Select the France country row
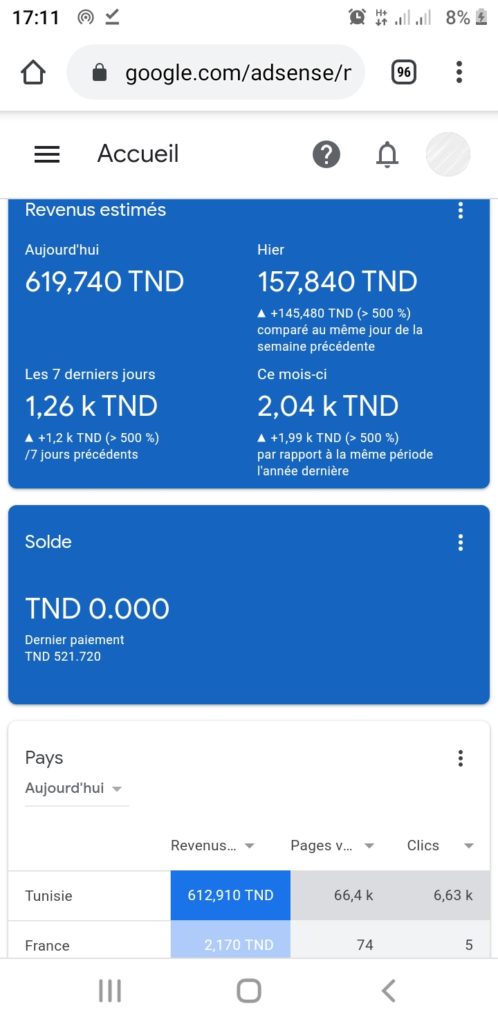Image resolution: width=498 pixels, height=1024 pixels. (249, 940)
